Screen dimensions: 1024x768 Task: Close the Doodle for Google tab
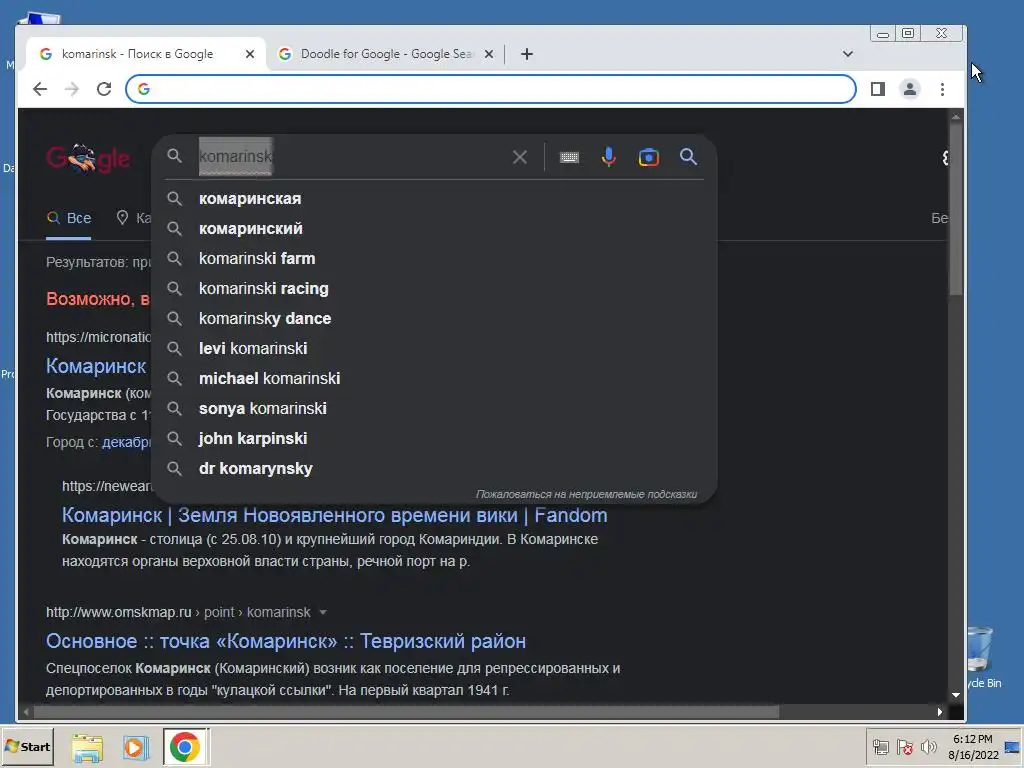(488, 54)
